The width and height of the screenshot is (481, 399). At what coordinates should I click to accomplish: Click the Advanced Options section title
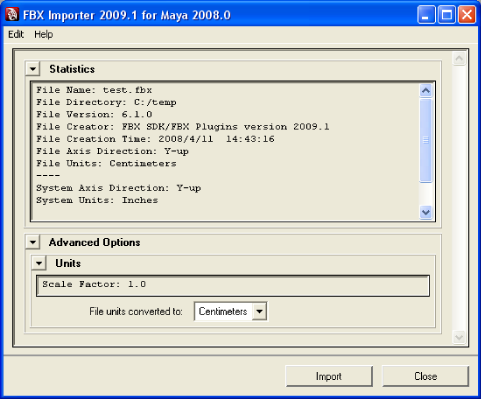[94, 242]
